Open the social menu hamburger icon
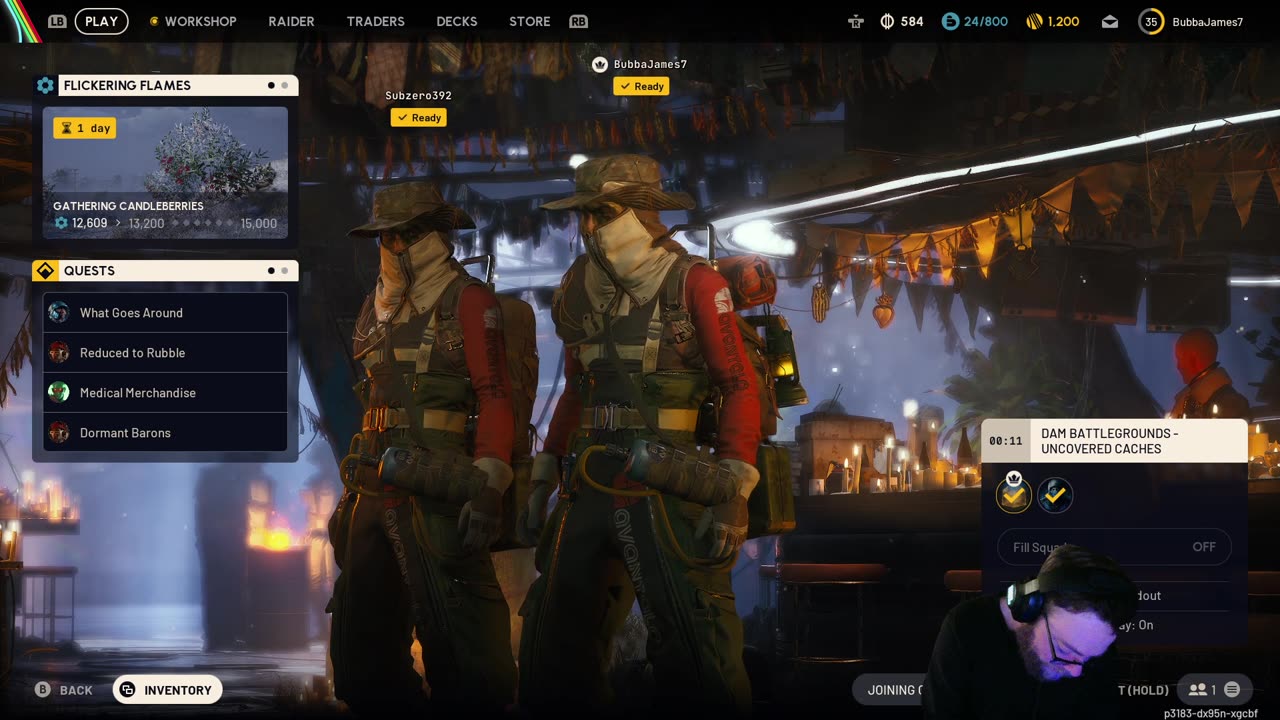1280x720 pixels. click(1232, 690)
